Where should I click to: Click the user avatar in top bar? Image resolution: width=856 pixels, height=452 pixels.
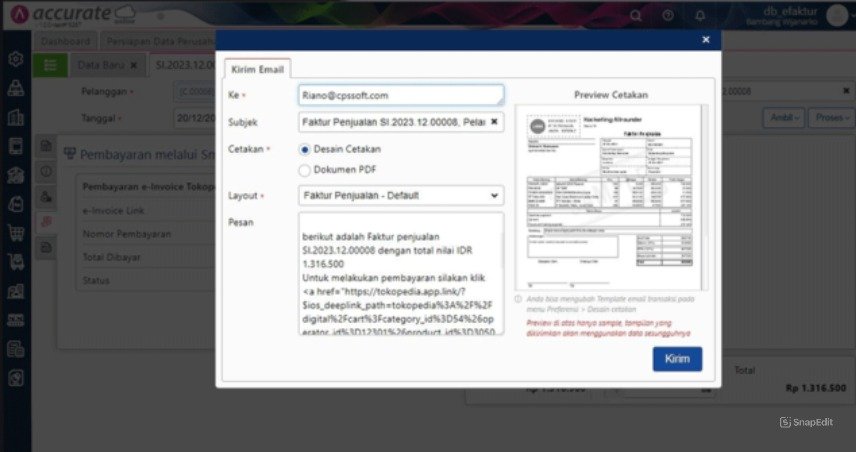pyautogui.click(x=837, y=15)
